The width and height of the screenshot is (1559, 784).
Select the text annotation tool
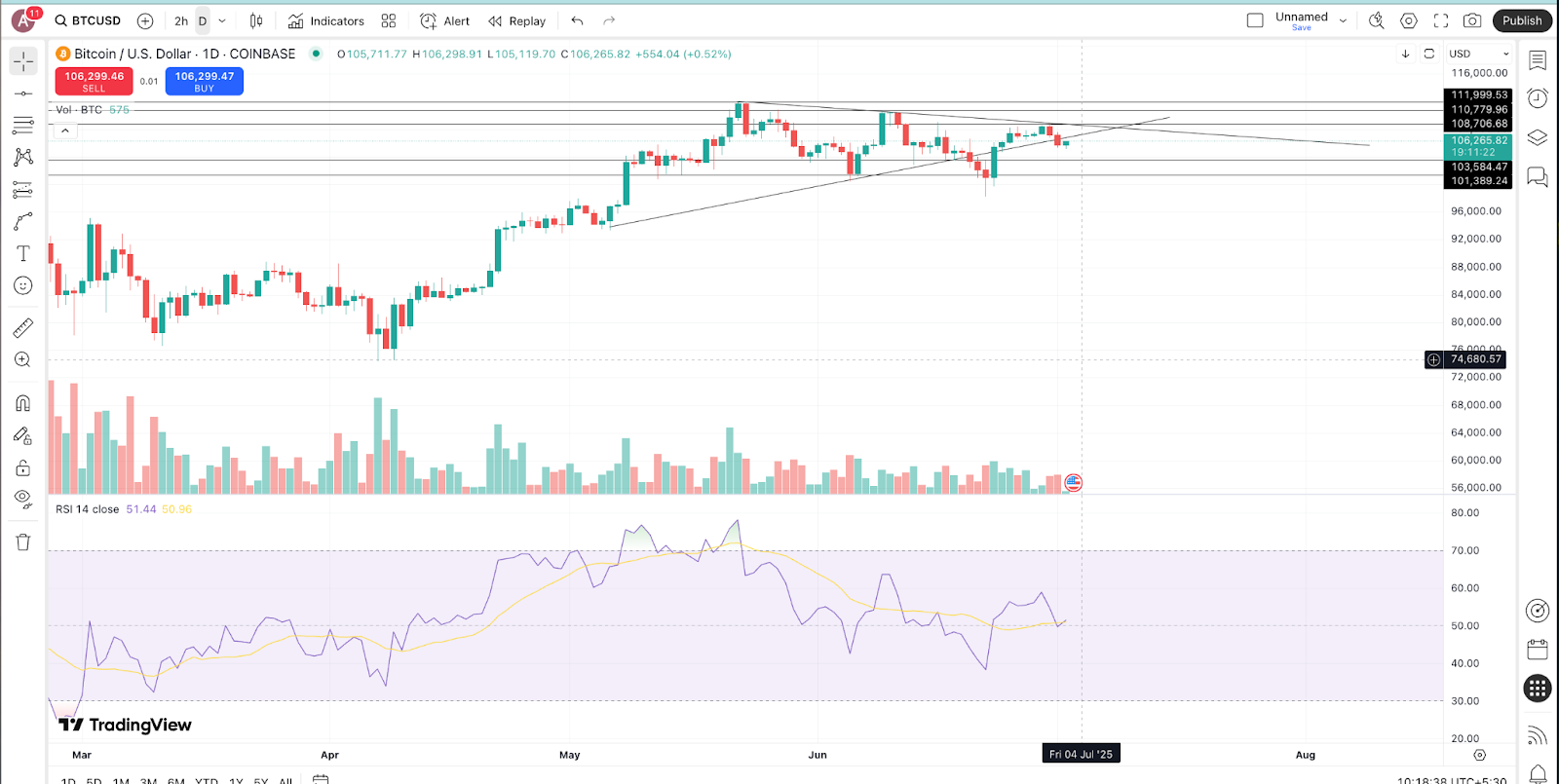[x=23, y=253]
